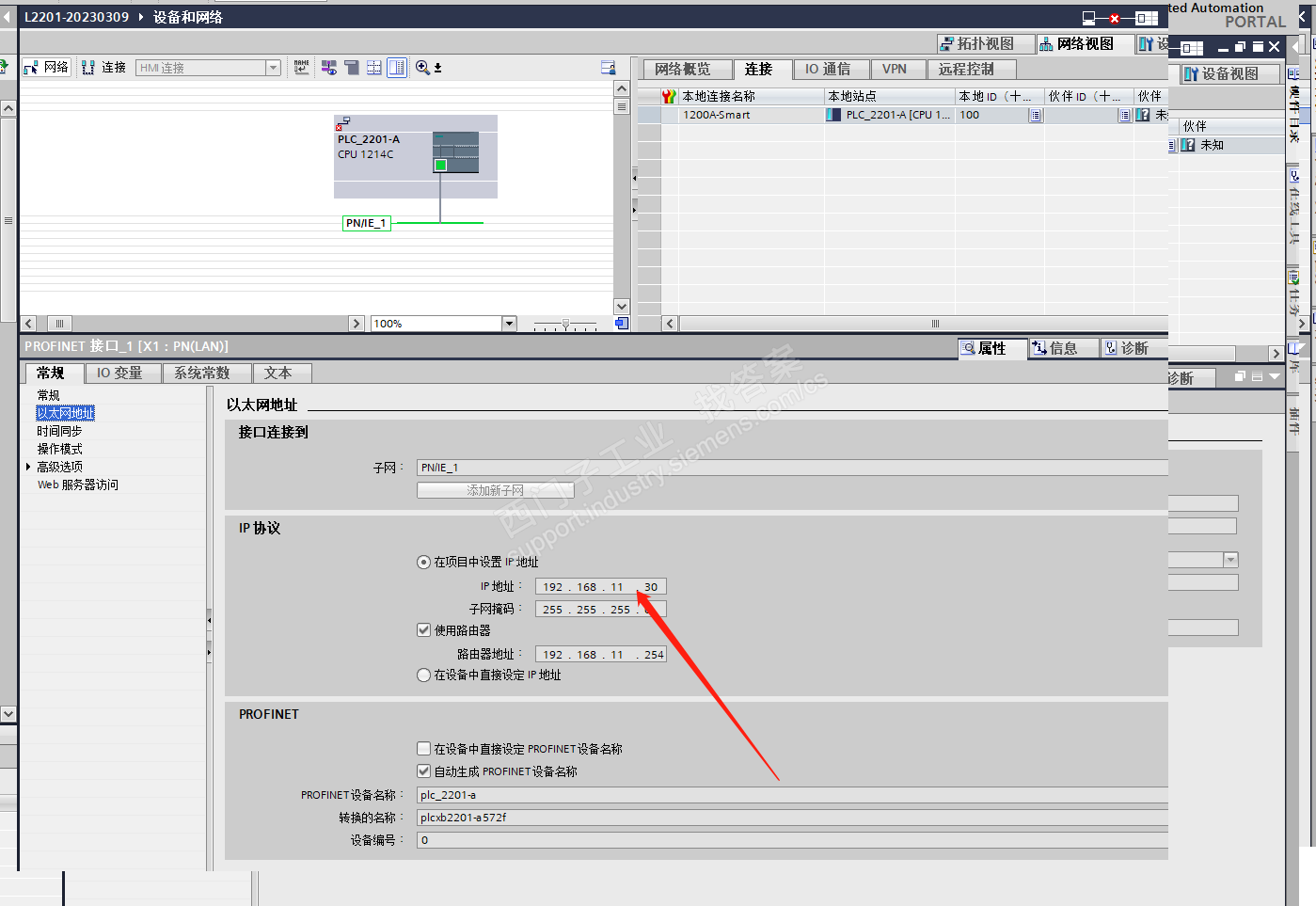Viewport: 1316px width, 906px height.
Task: Toggle the highlighted split table view icon
Action: pos(397,68)
